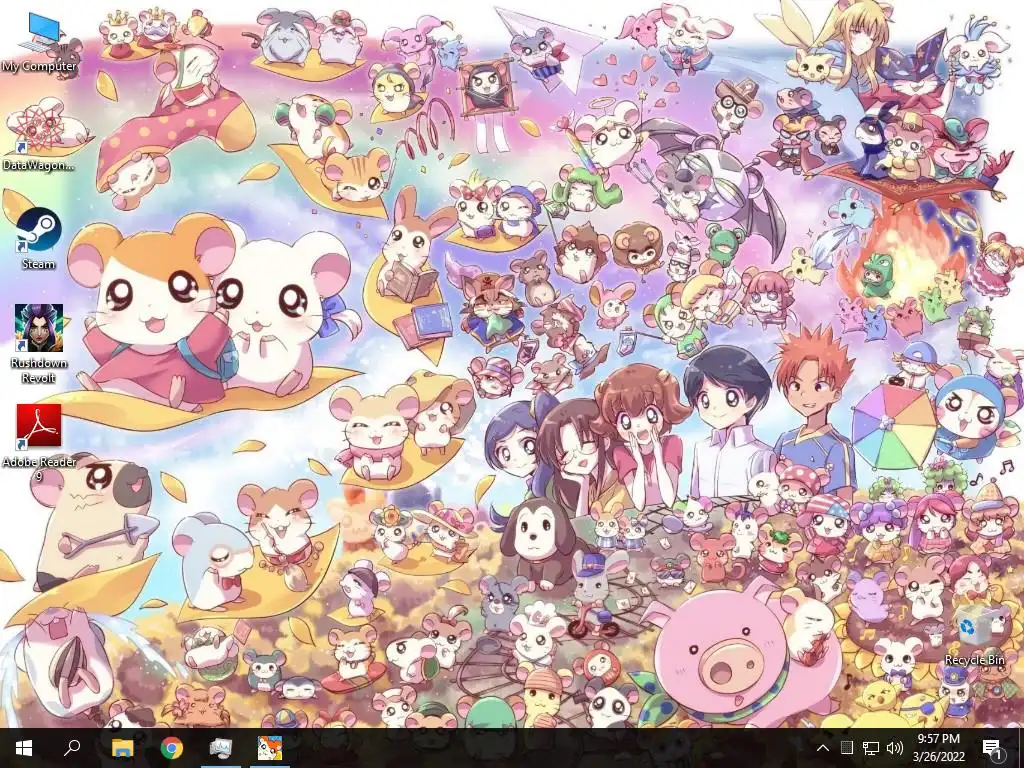
Task: Open File Explorer from the taskbar
Action: point(122,748)
